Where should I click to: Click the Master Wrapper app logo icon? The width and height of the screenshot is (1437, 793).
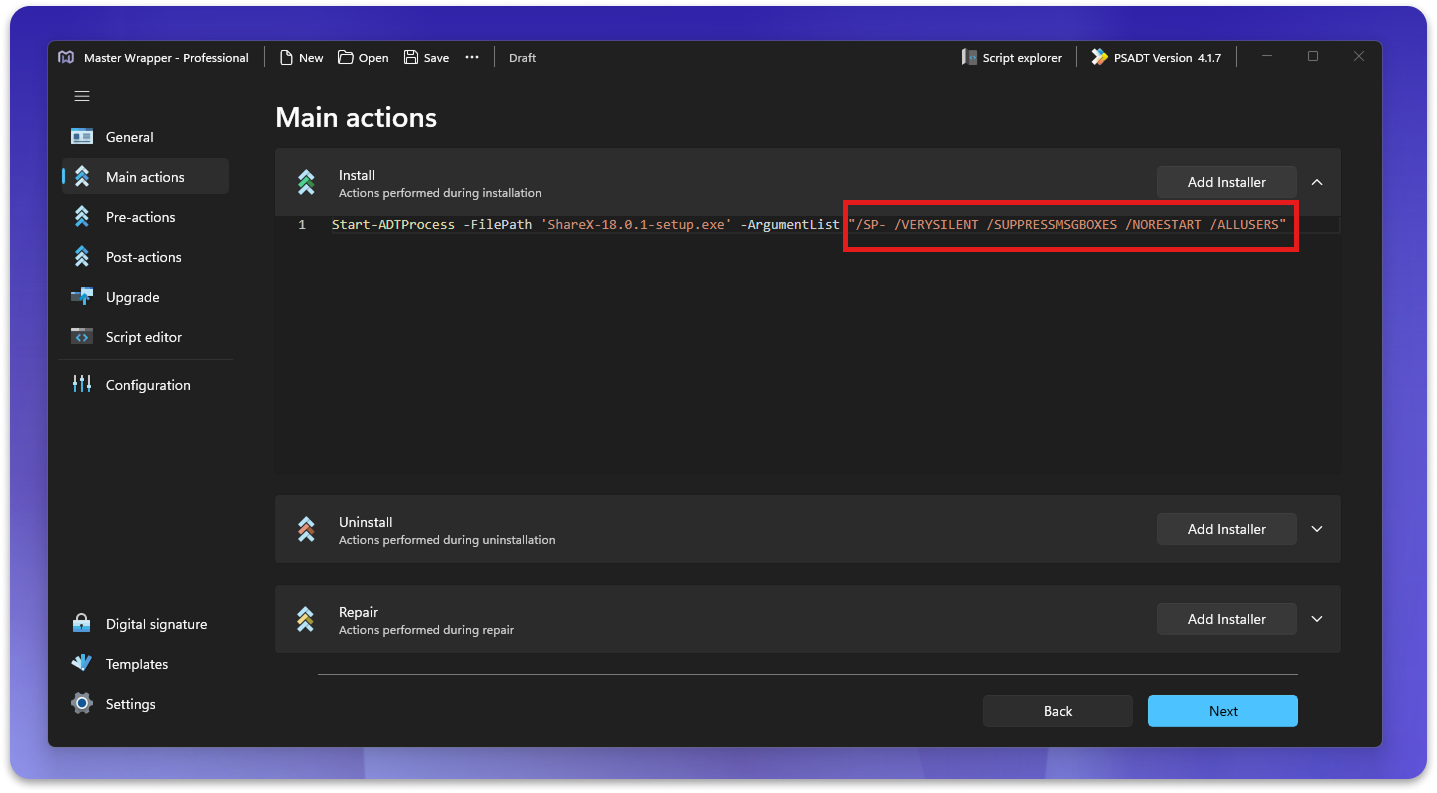pyautogui.click(x=67, y=57)
